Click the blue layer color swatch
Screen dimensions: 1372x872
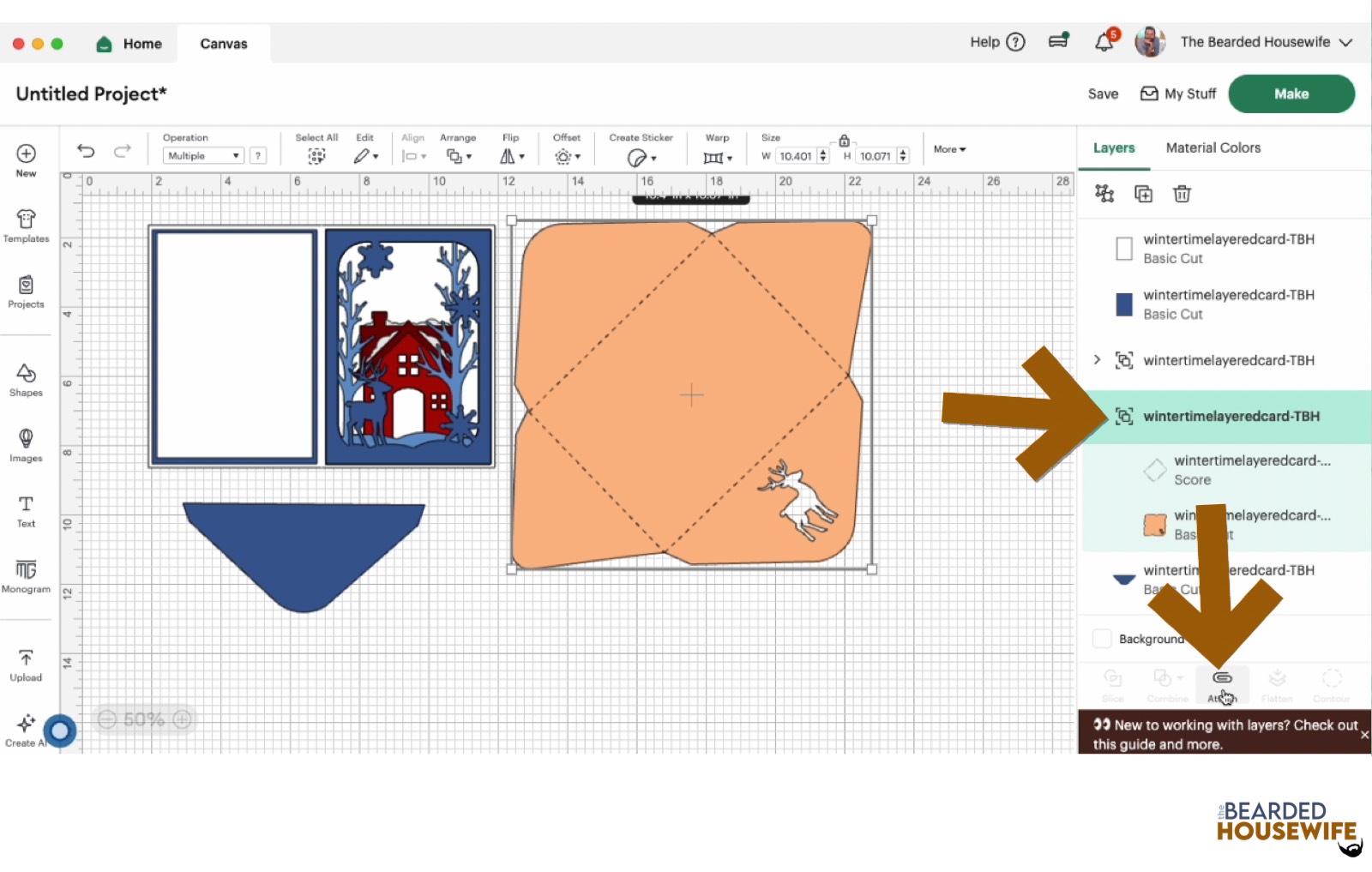pos(1123,304)
